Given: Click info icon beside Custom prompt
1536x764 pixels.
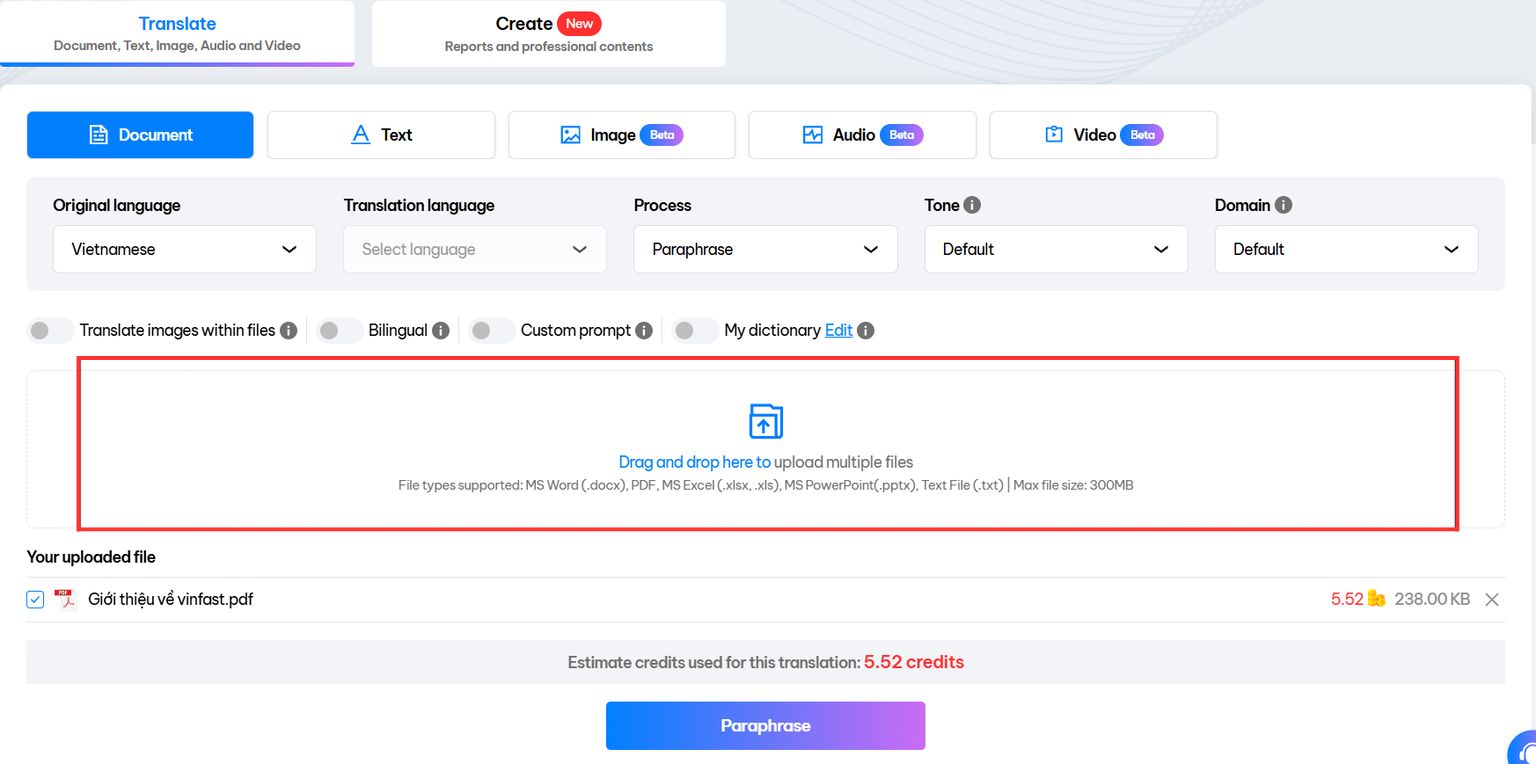Looking at the screenshot, I should click(644, 330).
